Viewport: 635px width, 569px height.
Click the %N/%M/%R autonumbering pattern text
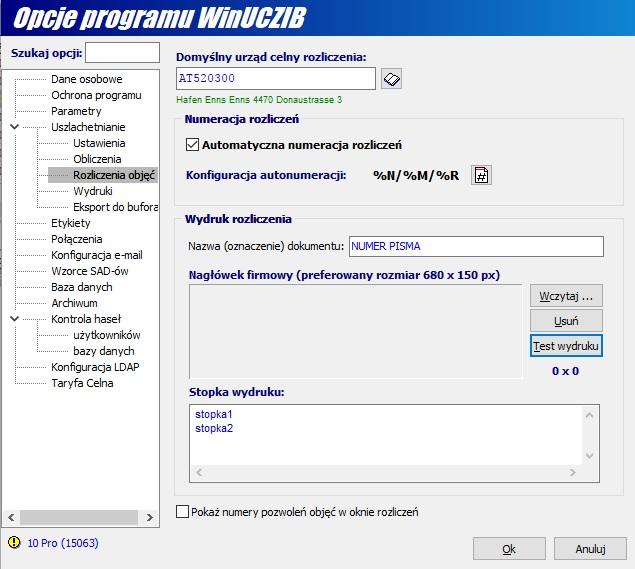tap(416, 175)
